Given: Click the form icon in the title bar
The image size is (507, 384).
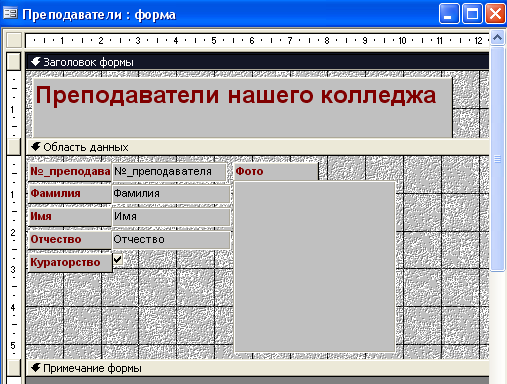Looking at the screenshot, I should 10,13.
